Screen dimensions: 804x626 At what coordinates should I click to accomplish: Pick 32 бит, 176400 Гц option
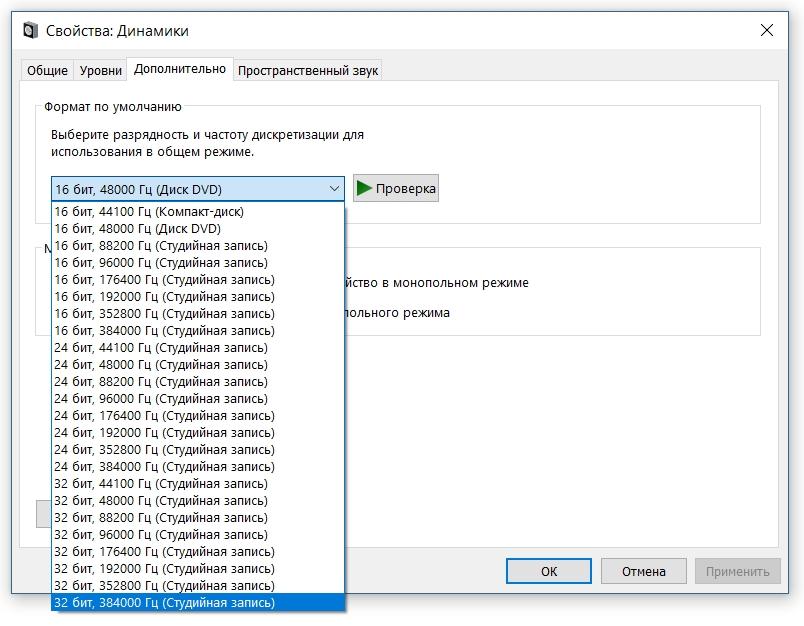[164, 552]
